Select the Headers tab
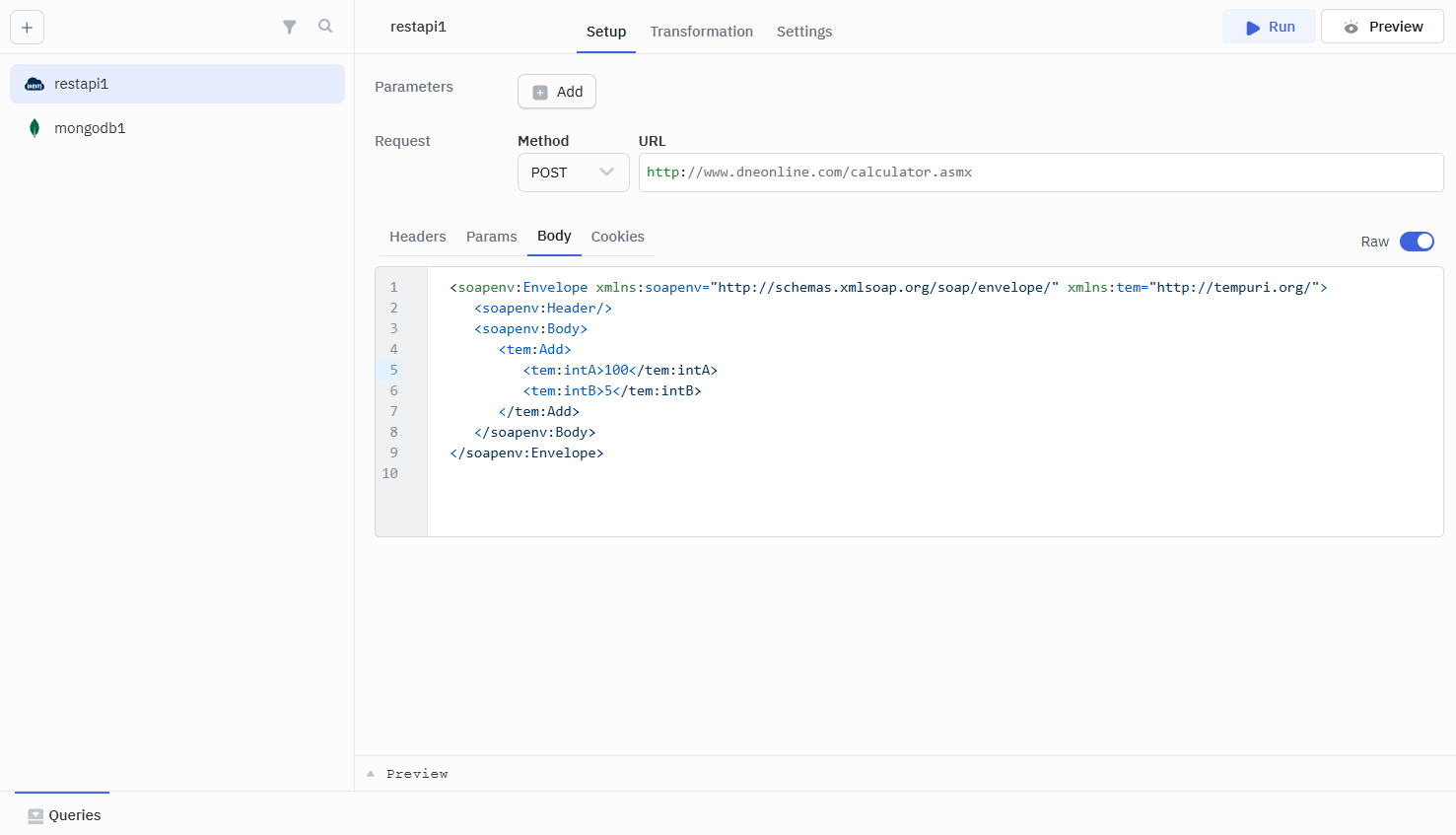The height and width of the screenshot is (835, 1456). click(x=417, y=237)
